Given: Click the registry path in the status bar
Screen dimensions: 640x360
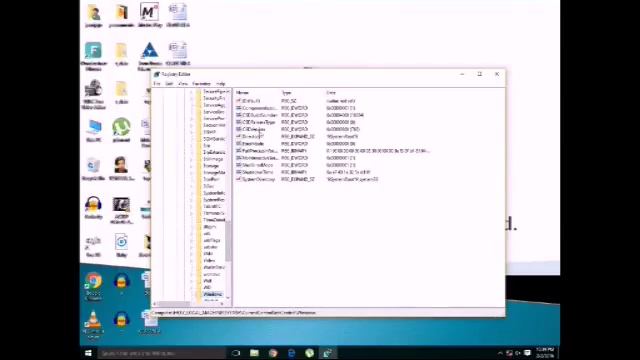Looking at the screenshot, I should pos(234,313).
